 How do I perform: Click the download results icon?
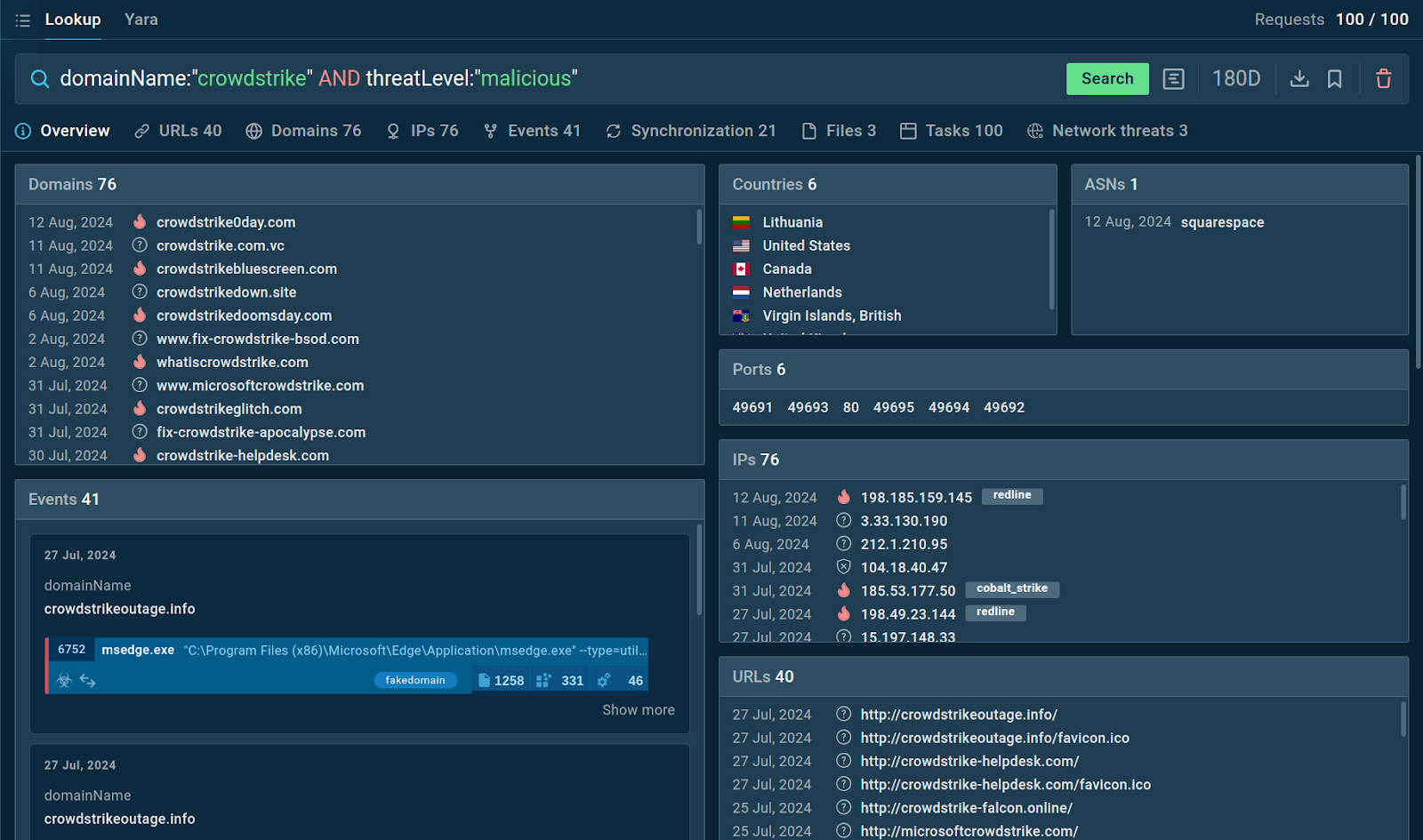(x=1299, y=79)
